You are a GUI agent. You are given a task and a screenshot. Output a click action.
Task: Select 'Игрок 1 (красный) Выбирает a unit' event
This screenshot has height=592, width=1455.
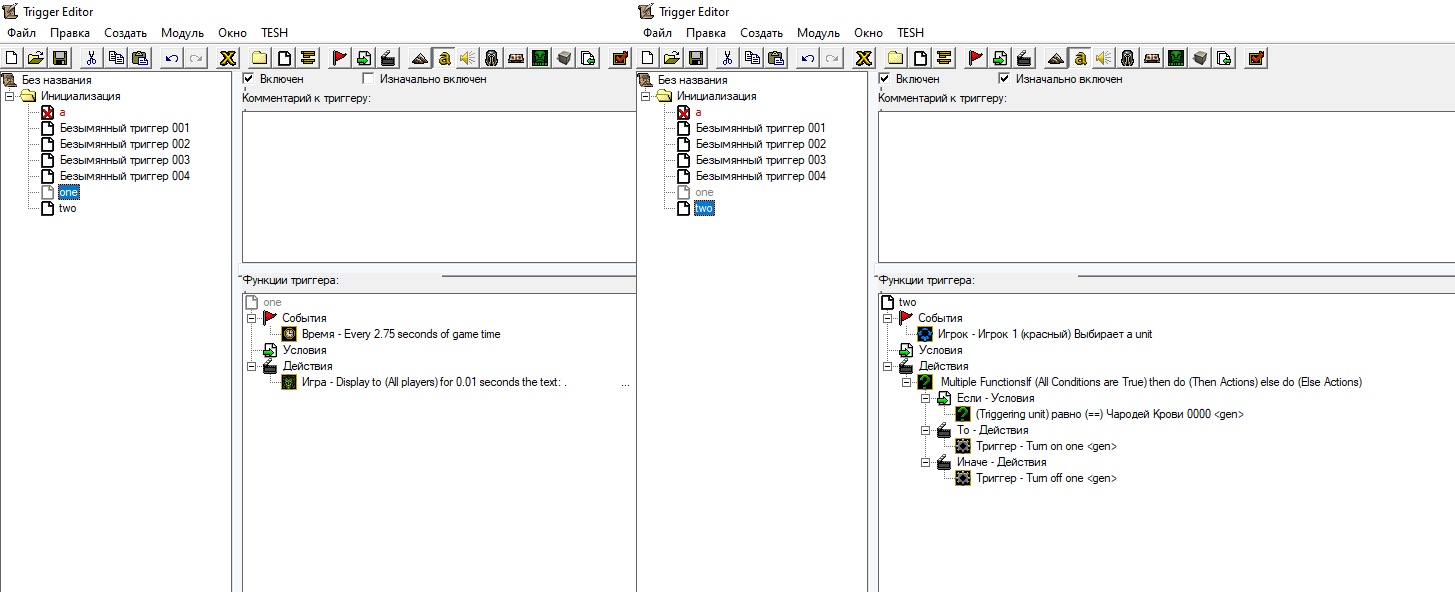coord(1044,334)
